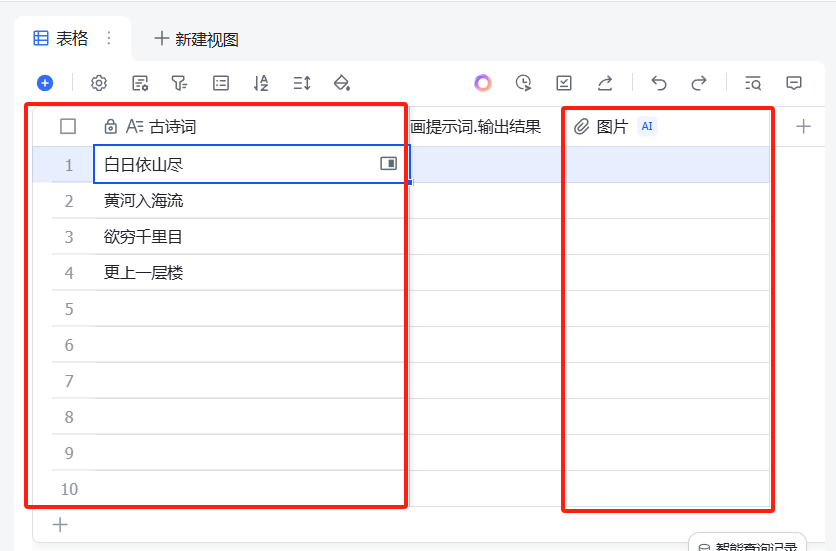Click 新建视图 to create new view
The width and height of the screenshot is (836, 551).
tap(196, 39)
